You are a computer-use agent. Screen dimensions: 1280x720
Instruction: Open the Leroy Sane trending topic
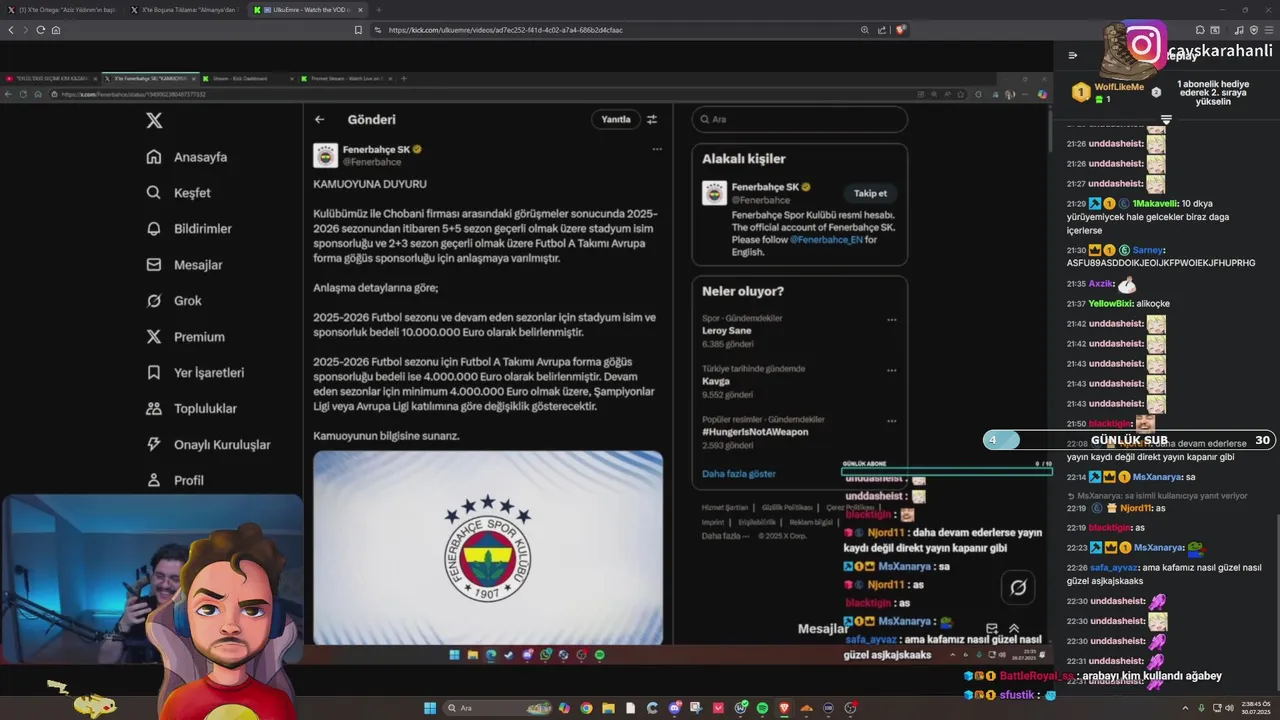coord(728,330)
